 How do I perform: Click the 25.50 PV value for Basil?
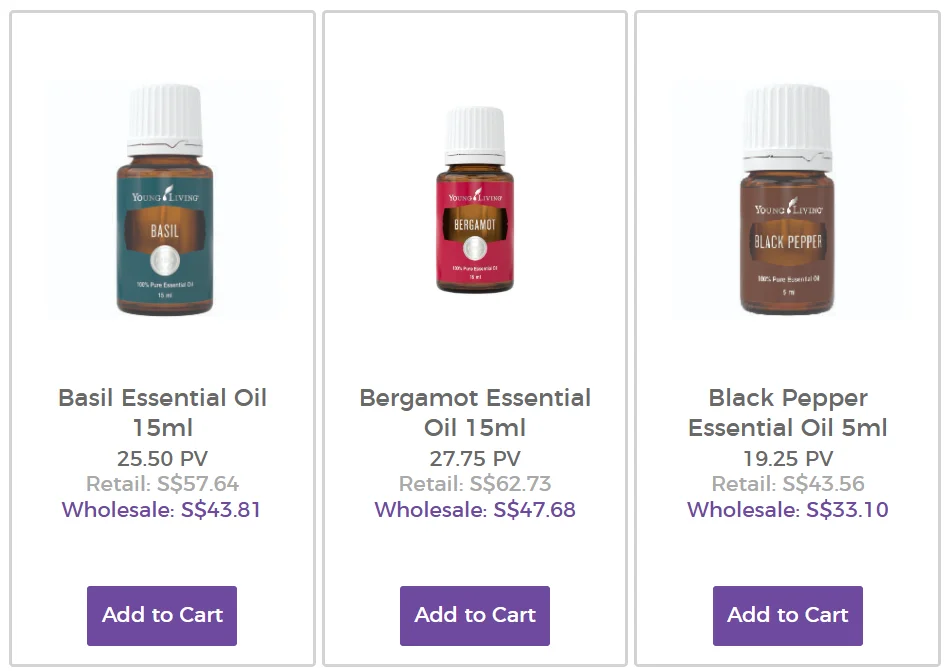(x=162, y=459)
